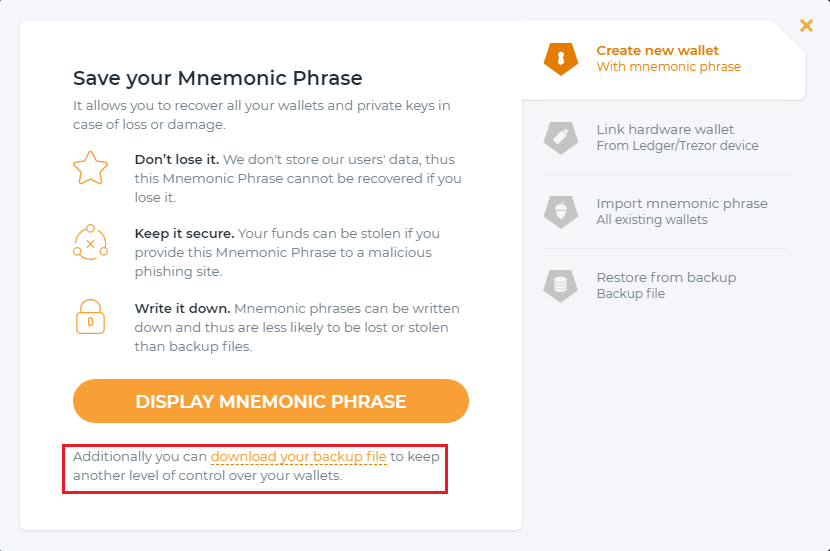Screen dimensions: 830x551
Task: Click the Restore from backup database icon
Action: click(561, 285)
